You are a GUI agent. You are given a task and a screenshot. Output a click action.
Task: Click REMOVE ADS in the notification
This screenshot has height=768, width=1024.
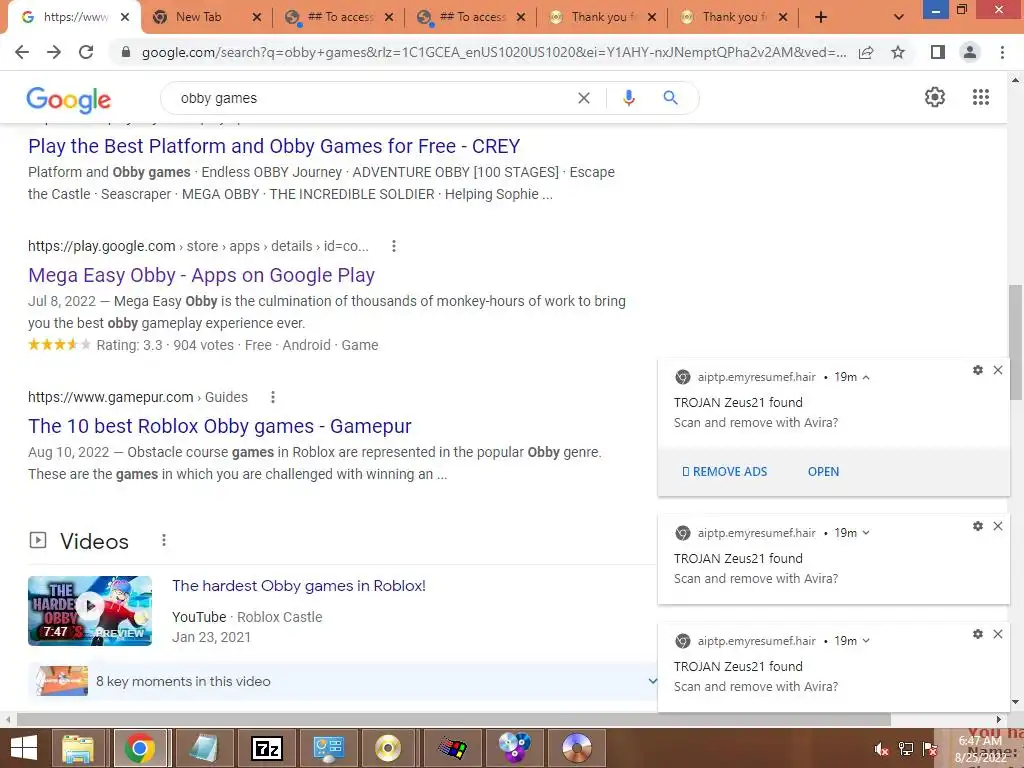(725, 472)
